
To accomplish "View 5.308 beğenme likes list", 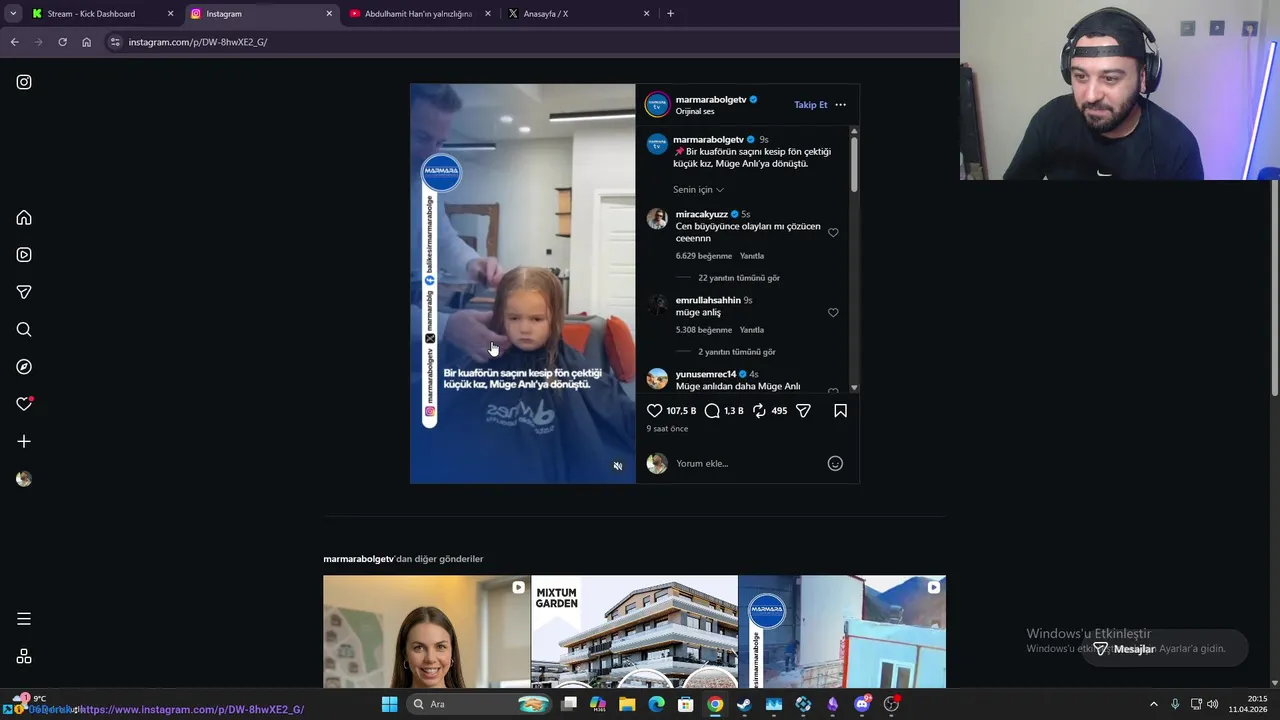I will (x=704, y=330).
